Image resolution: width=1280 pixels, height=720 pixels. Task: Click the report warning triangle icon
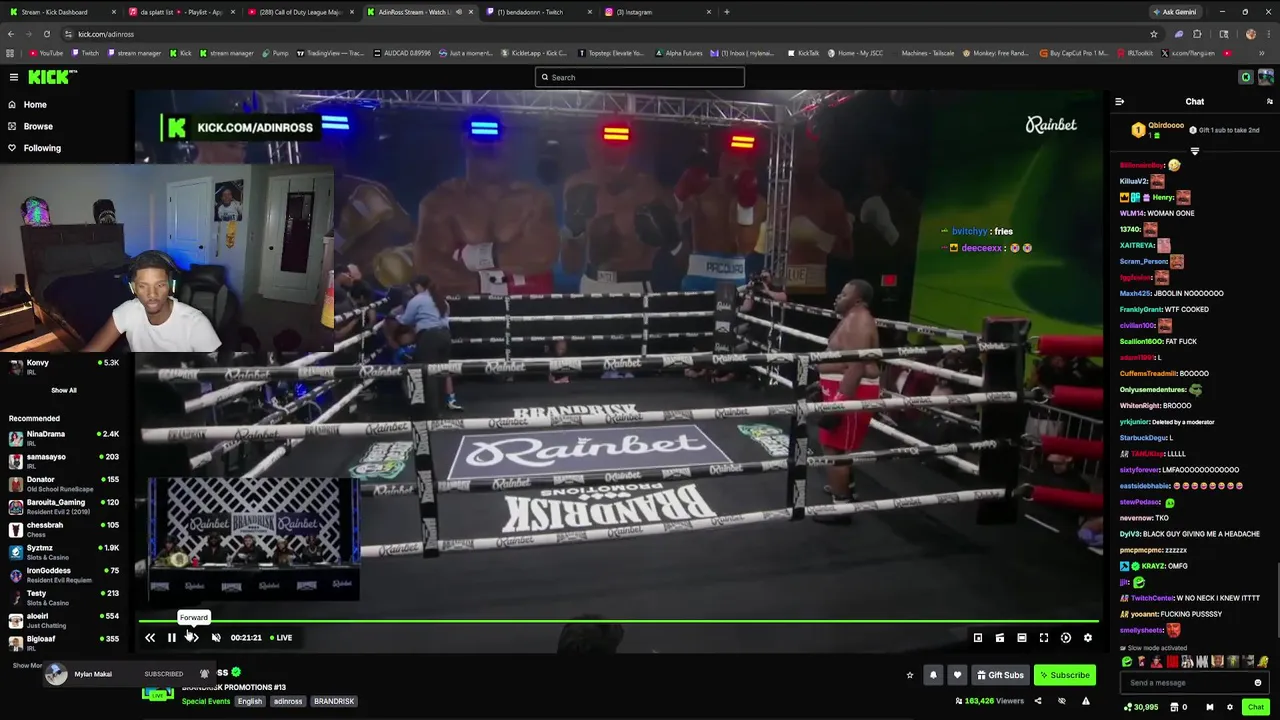pyautogui.click(x=1086, y=701)
